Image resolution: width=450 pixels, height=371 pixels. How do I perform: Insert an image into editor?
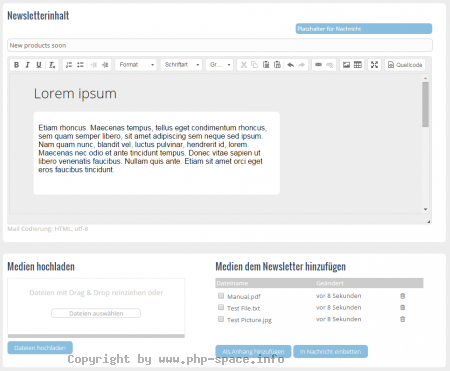[x=347, y=65]
